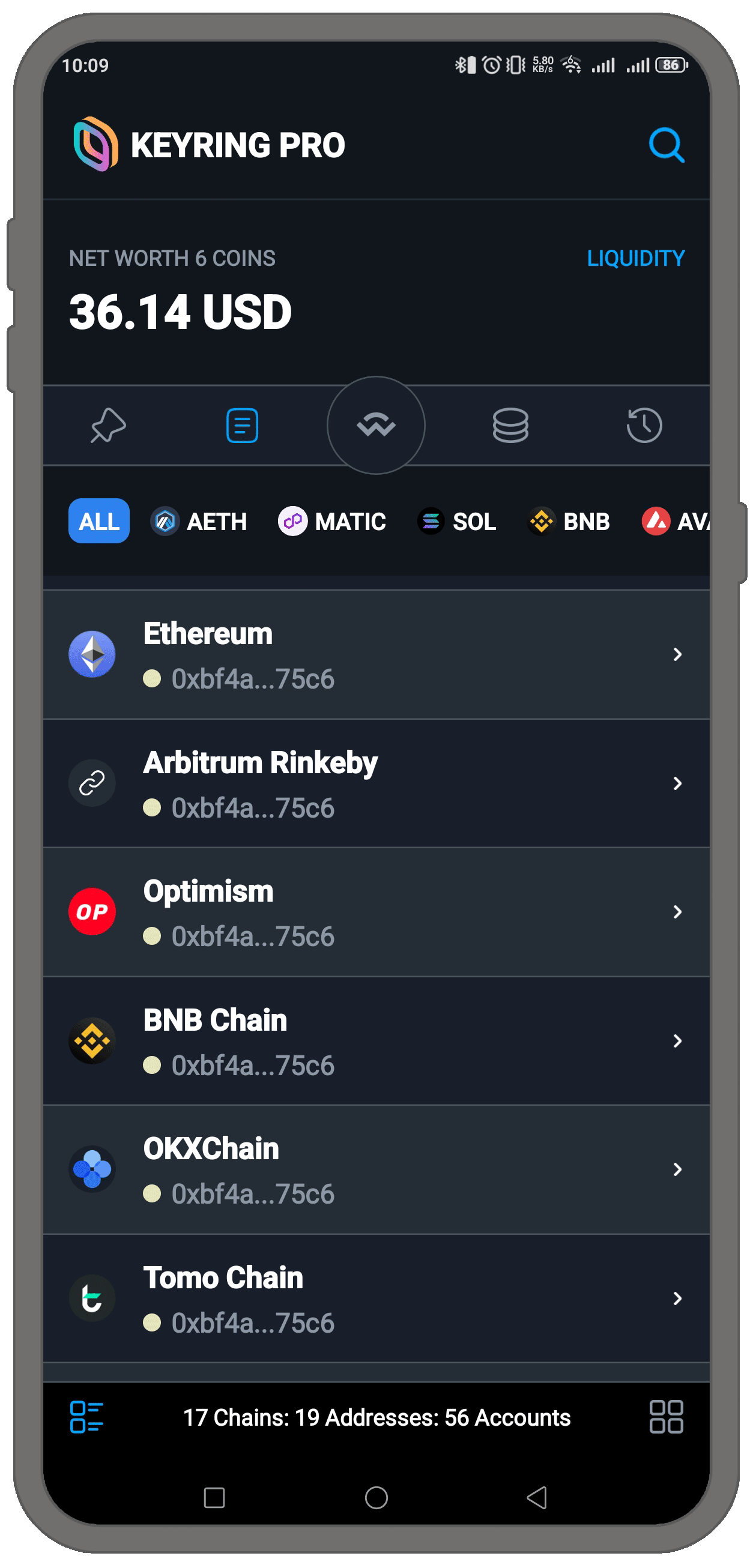Expand the Optimism account chevron
This screenshot has height=1568, width=753.
tap(677, 912)
